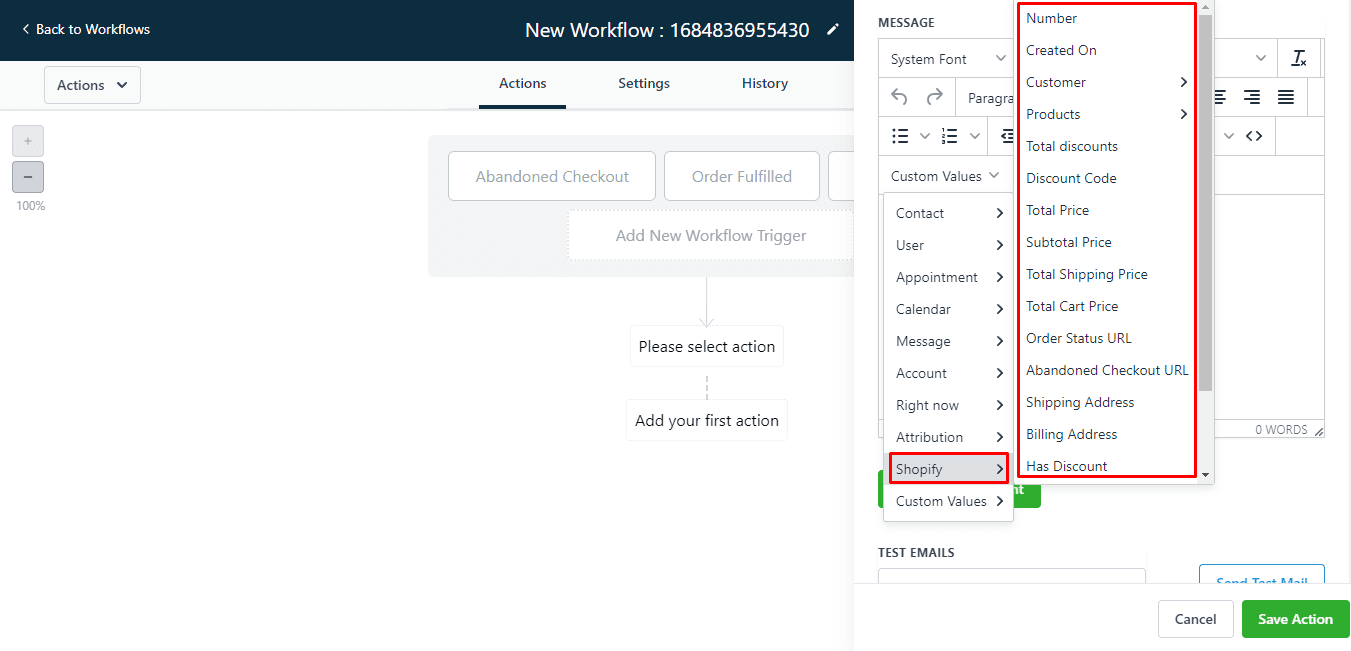This screenshot has height=651, width=1351.
Task: Insert the Order Status URL value
Action: (1105, 338)
